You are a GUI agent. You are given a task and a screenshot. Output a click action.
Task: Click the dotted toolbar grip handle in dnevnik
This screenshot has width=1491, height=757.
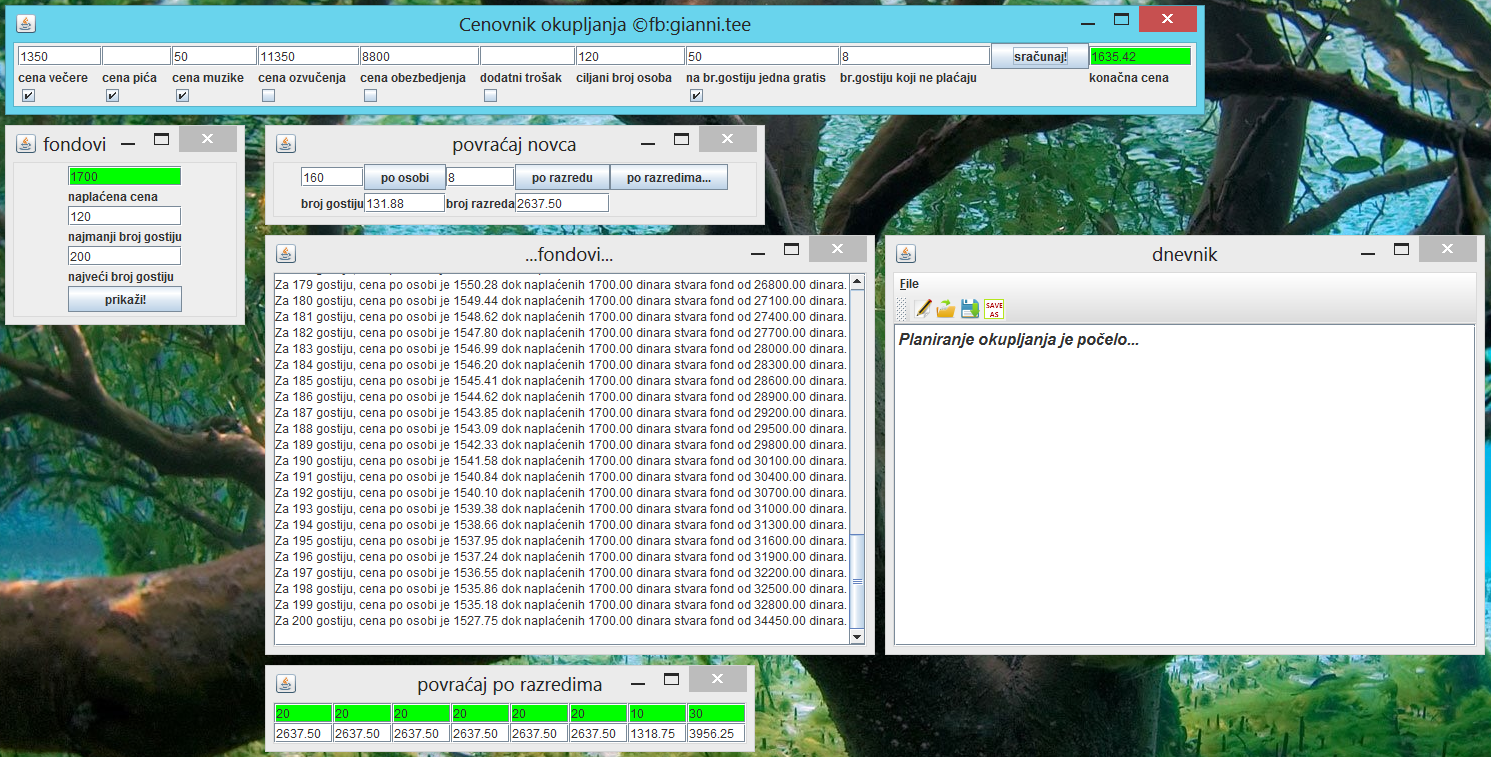pyautogui.click(x=903, y=309)
